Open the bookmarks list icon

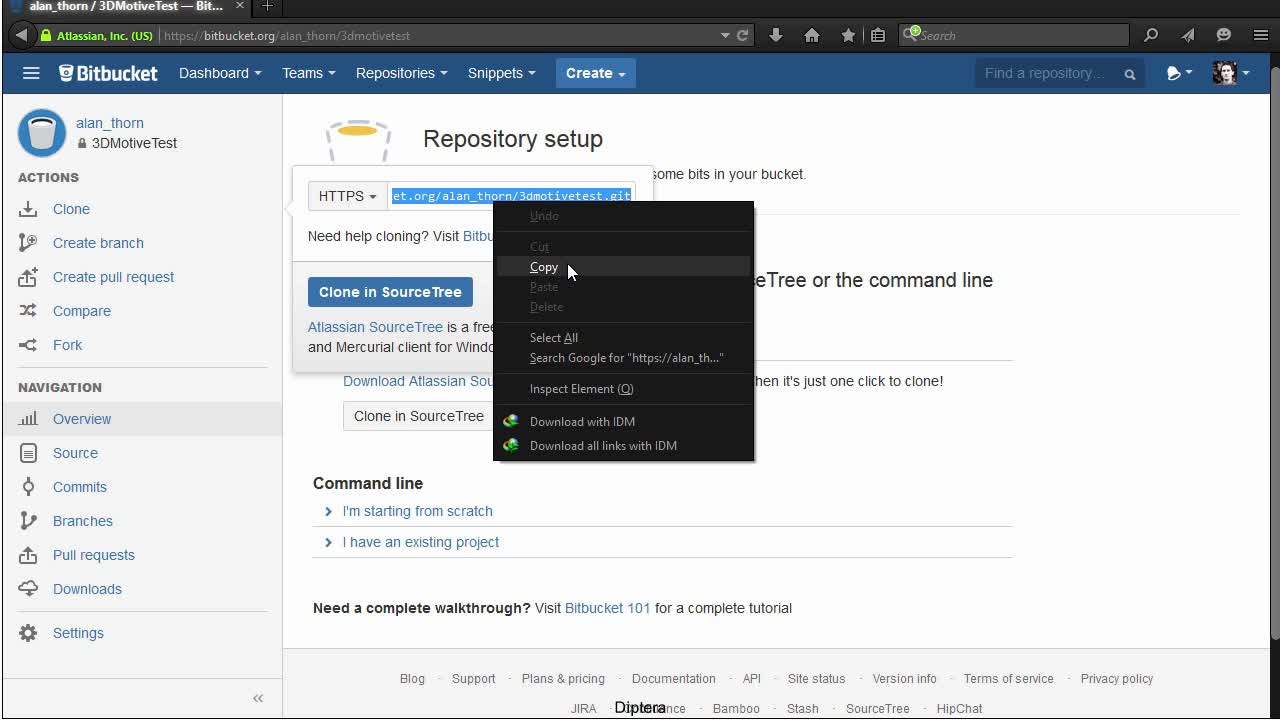click(x=878, y=35)
